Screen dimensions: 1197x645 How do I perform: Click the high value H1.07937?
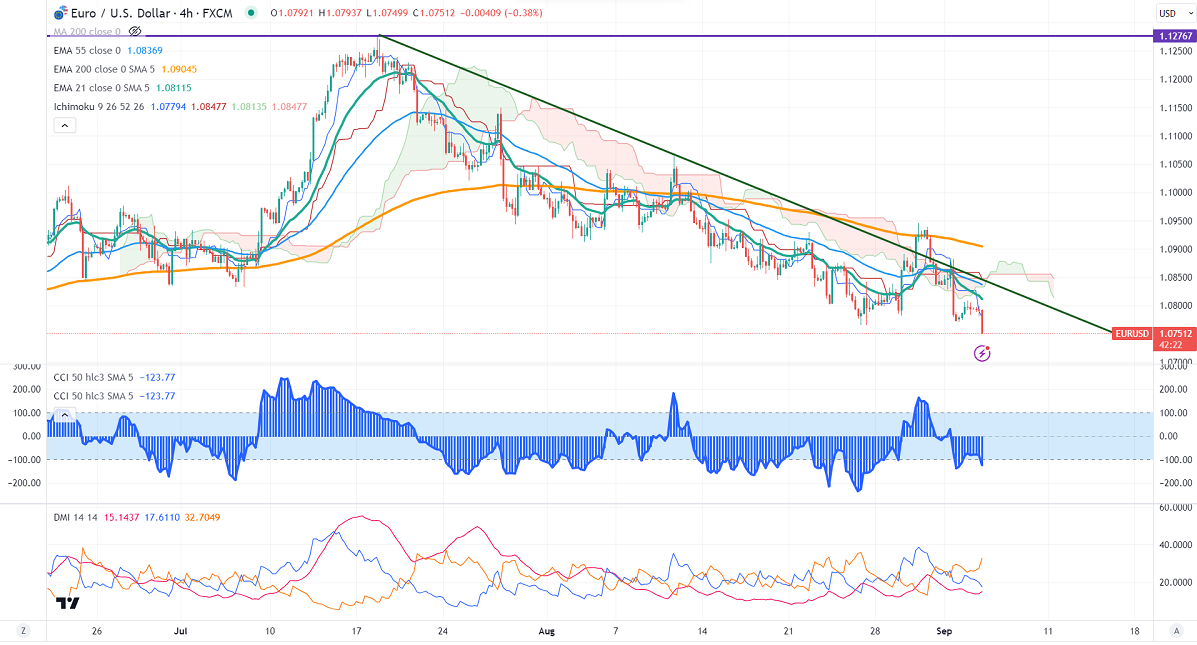(340, 13)
